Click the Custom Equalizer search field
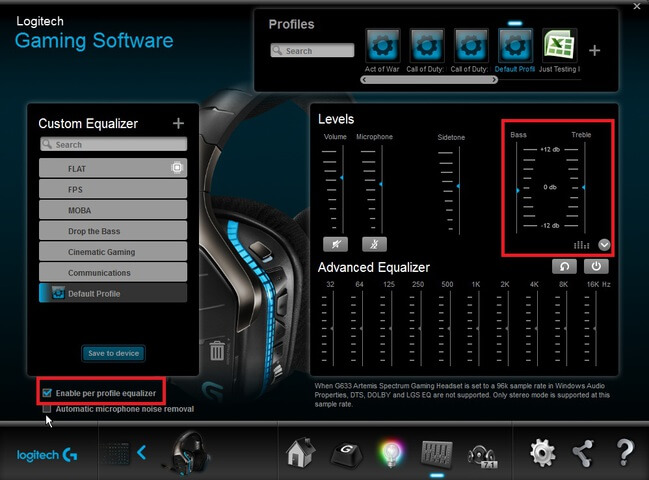This screenshot has height=480, width=649. click(x=113, y=144)
